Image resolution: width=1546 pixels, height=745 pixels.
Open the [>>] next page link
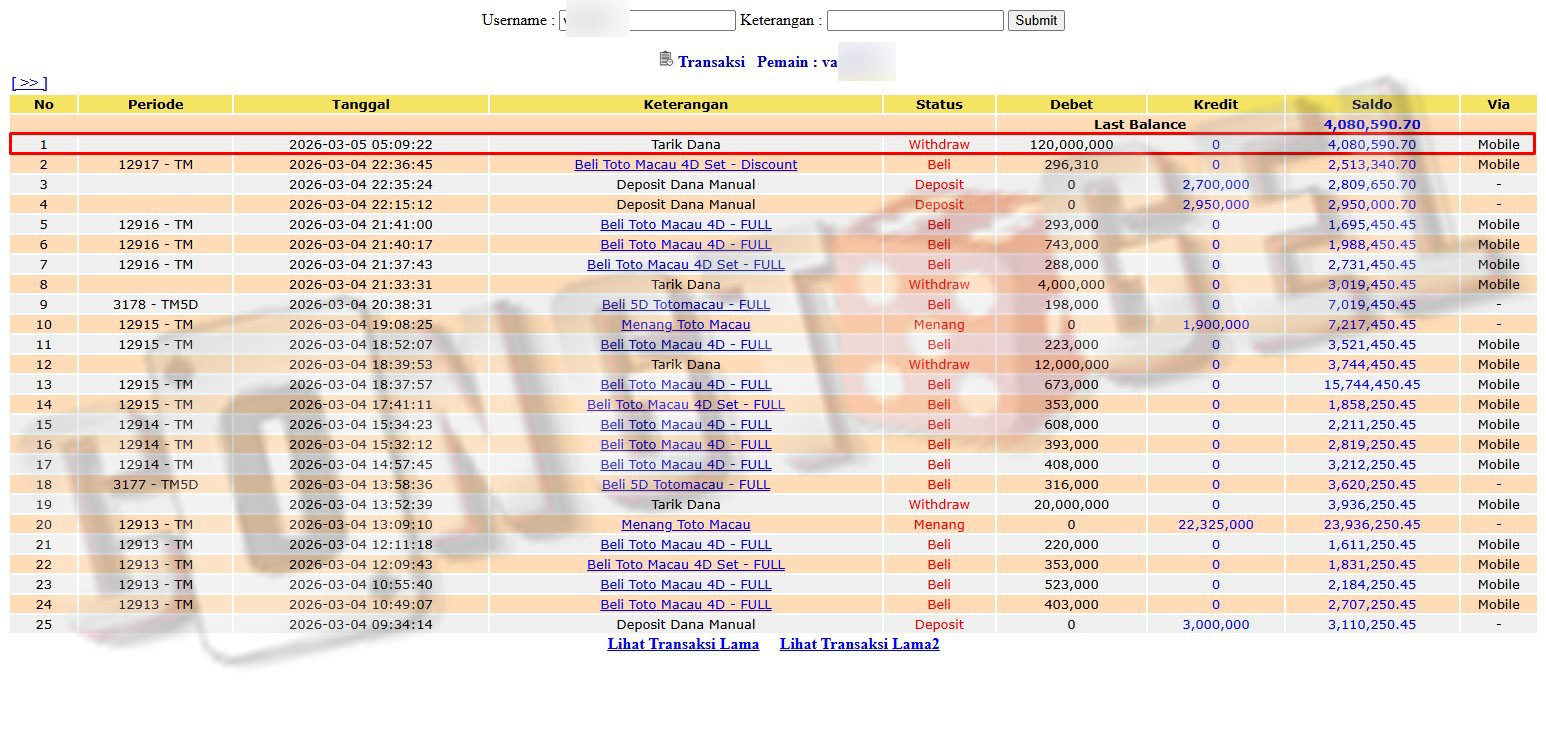pos(29,83)
